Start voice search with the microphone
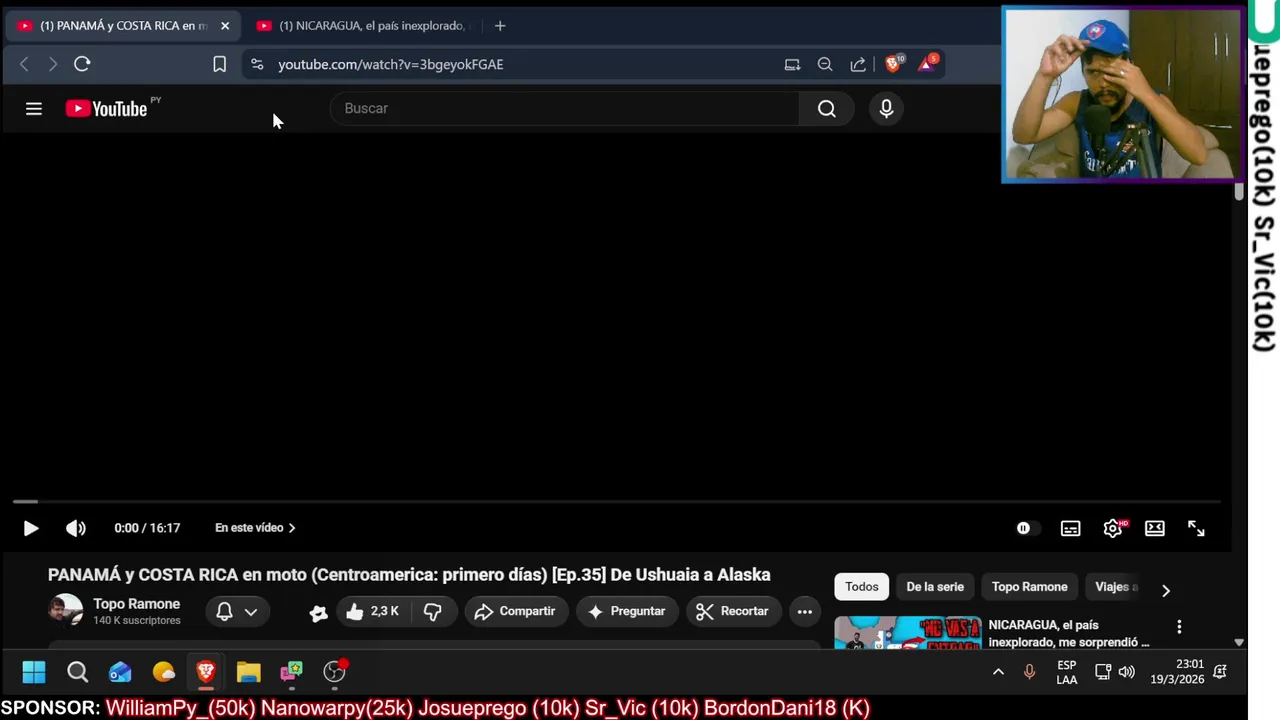This screenshot has height=720, width=1280. point(886,108)
